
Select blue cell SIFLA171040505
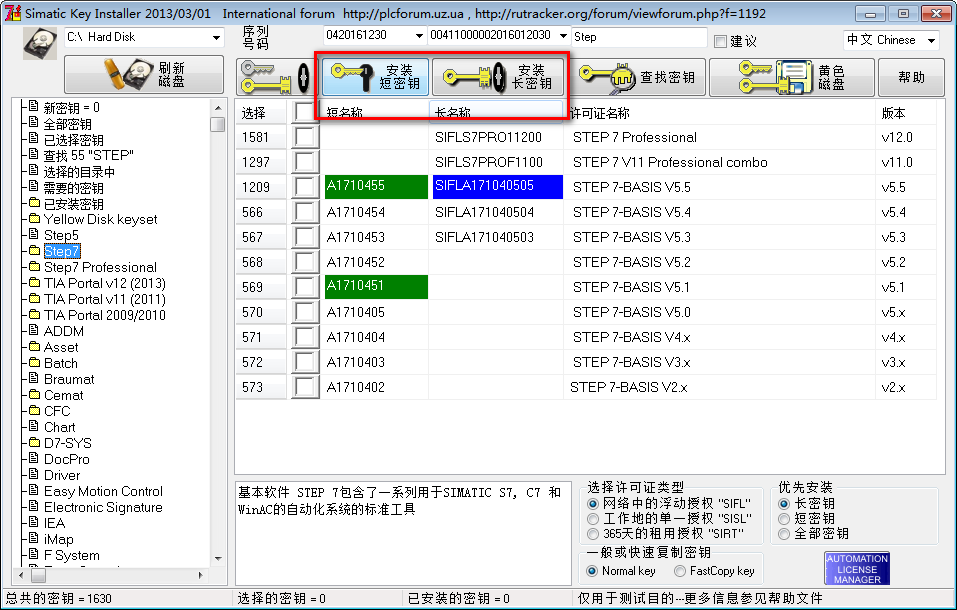[x=497, y=187]
